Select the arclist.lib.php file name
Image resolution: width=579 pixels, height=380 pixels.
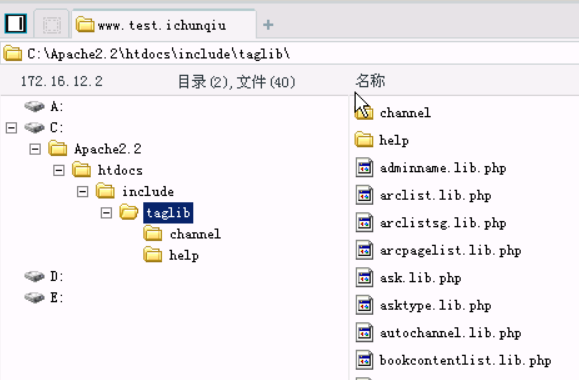[435, 195]
